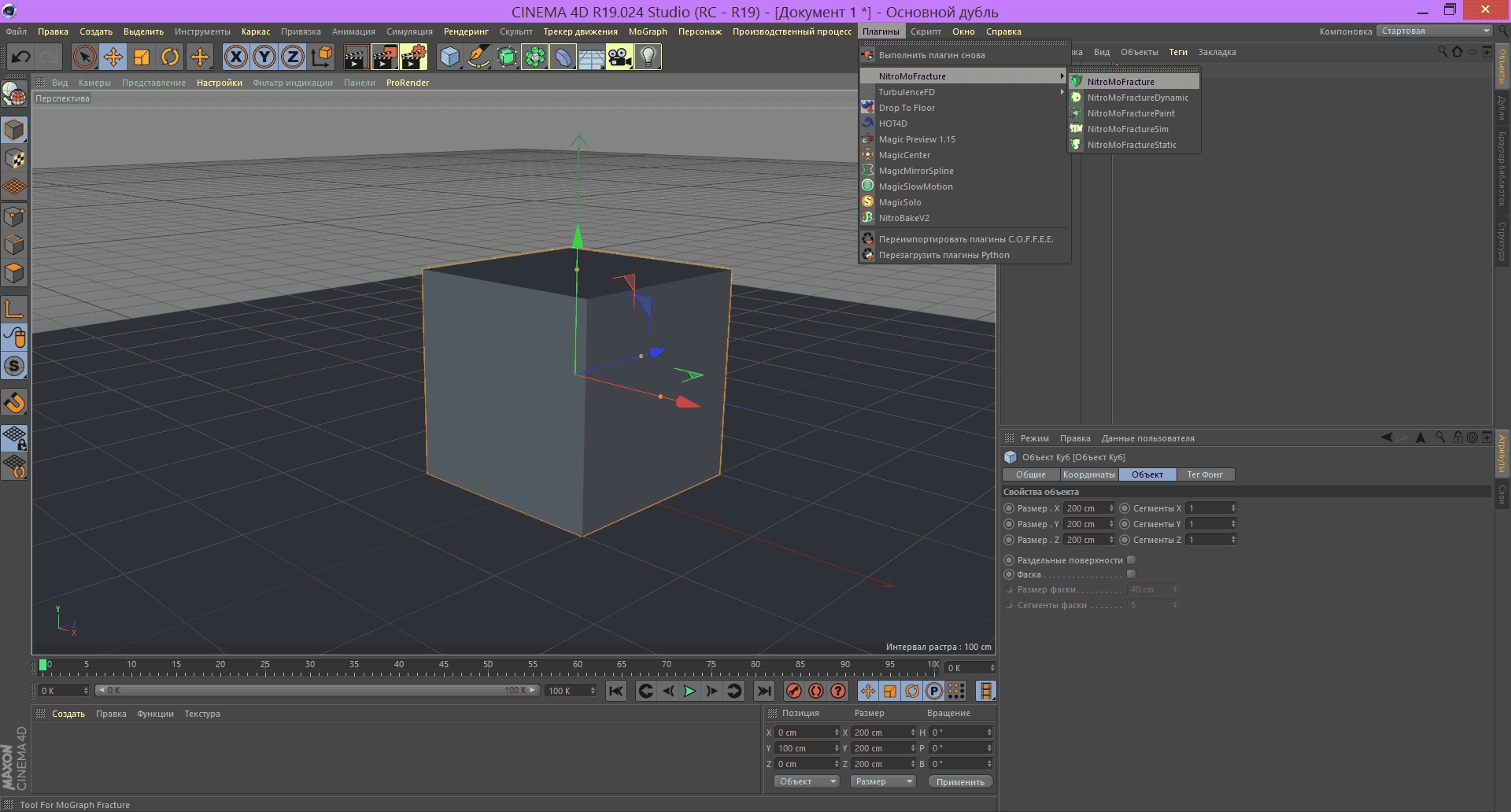Add a Light object
The width and height of the screenshot is (1511, 812).
[x=648, y=57]
